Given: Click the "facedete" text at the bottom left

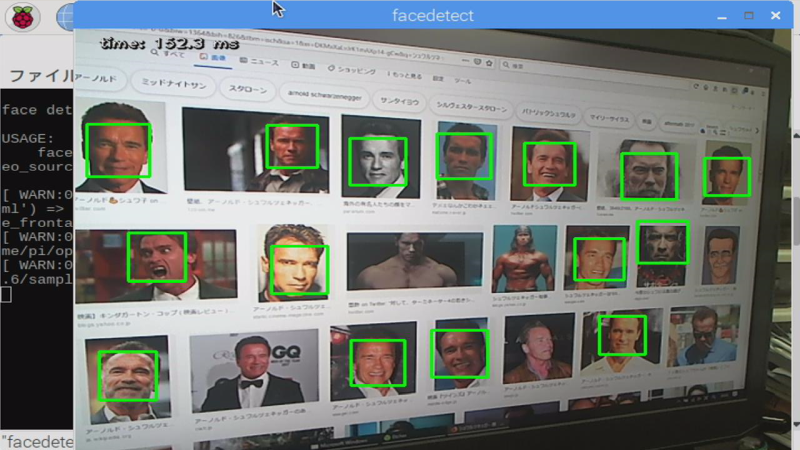Looking at the screenshot, I should click(x=37, y=442).
